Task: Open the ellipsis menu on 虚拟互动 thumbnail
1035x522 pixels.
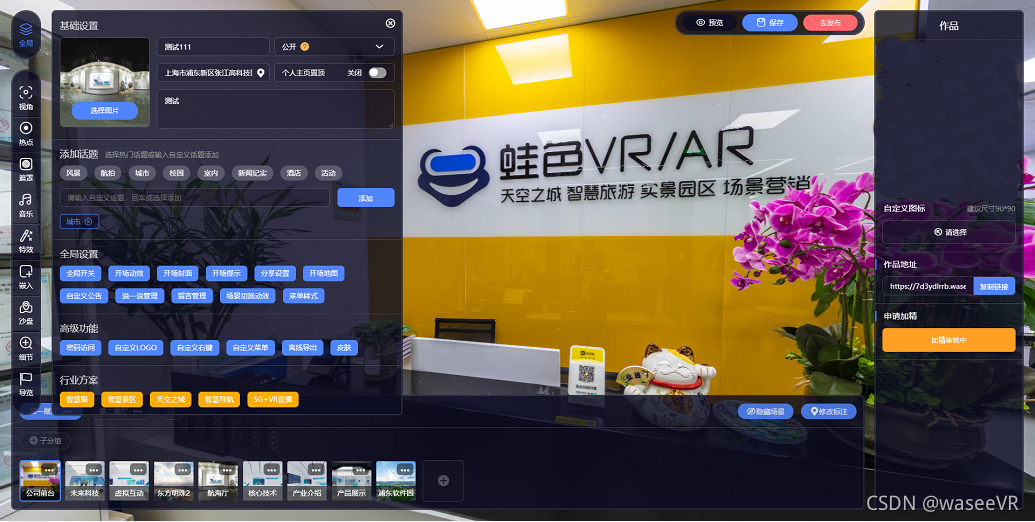Action: (138, 469)
